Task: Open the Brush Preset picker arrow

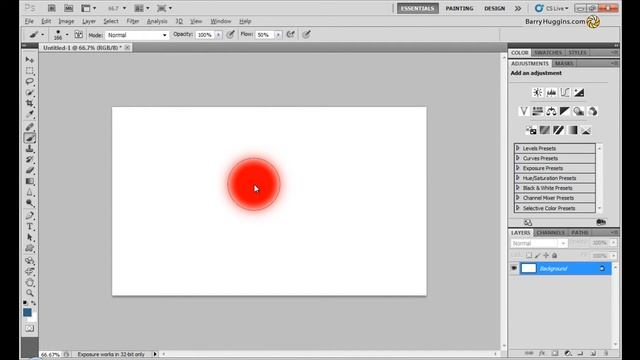Action: click(67, 35)
